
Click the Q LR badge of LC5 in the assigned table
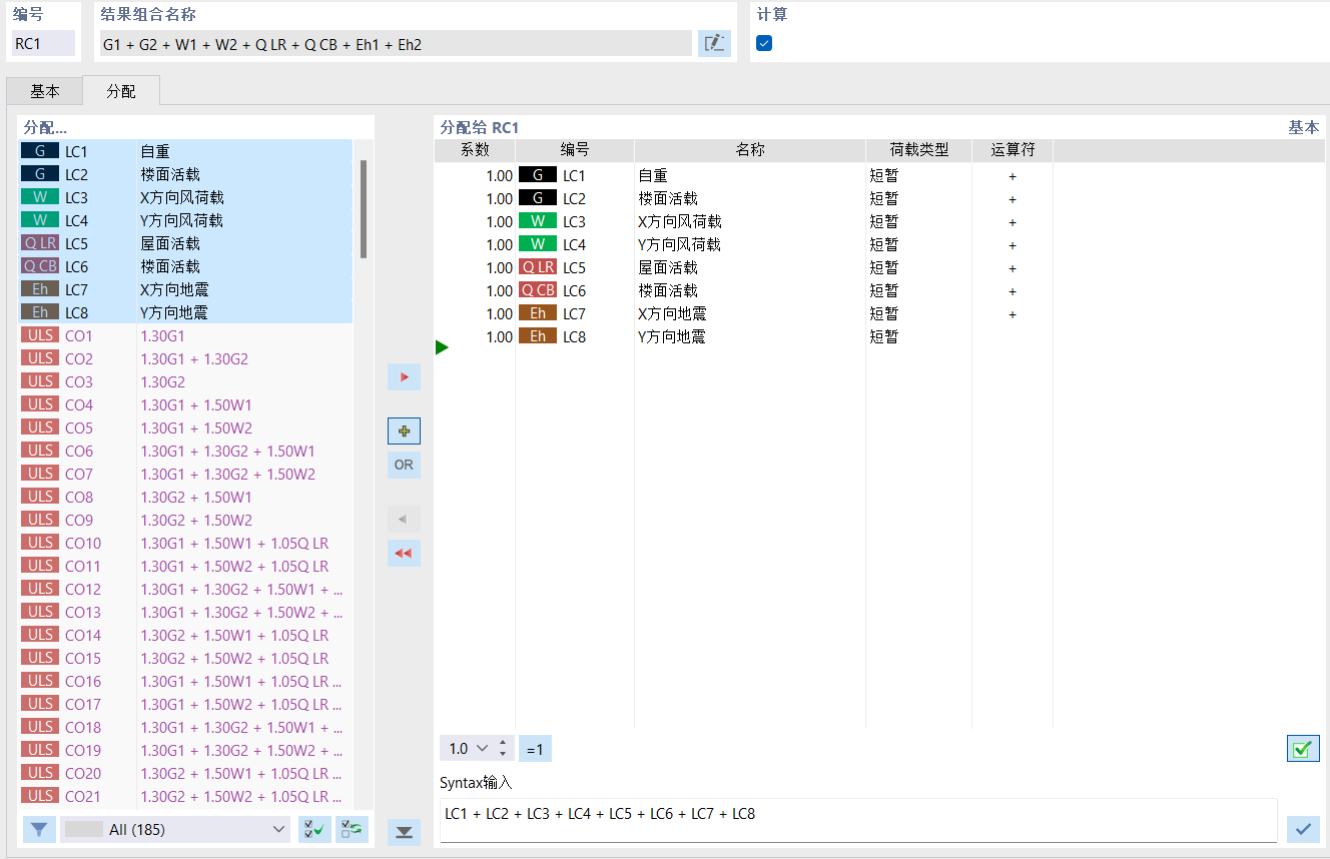(x=538, y=267)
